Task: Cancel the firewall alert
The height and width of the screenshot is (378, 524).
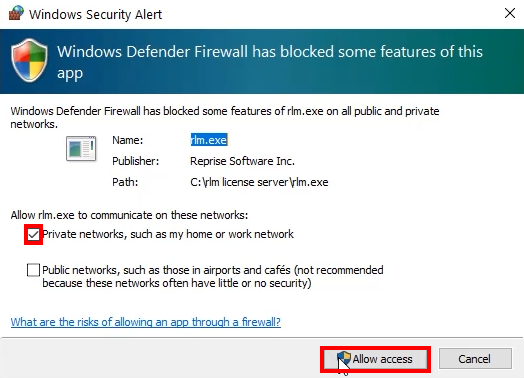Action: pos(475,359)
